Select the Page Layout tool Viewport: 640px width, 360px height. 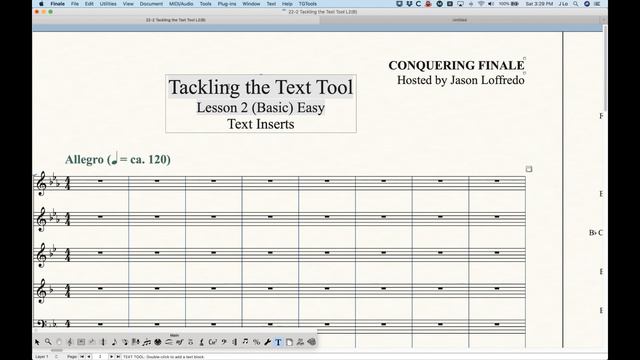click(289, 342)
